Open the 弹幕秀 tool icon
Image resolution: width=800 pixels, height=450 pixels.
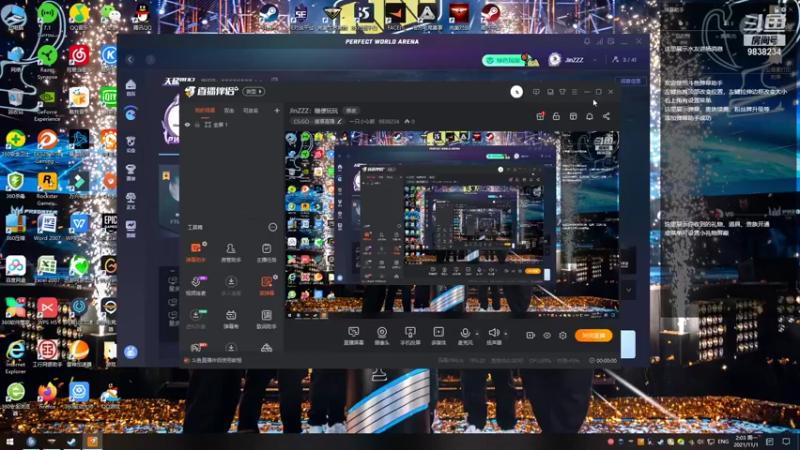point(231,319)
